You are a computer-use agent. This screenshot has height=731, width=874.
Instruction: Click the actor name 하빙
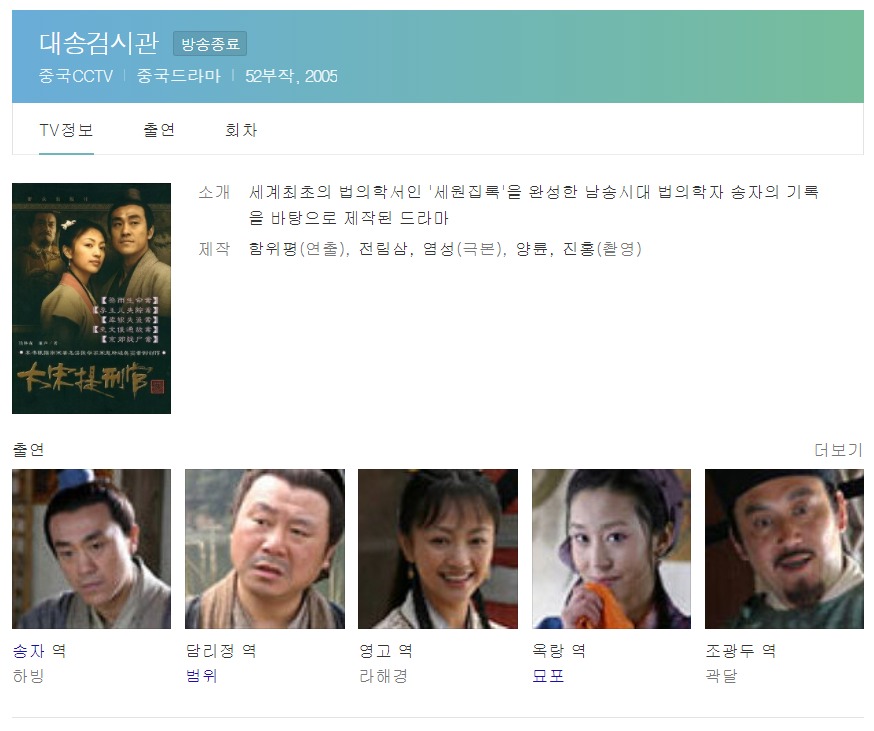[28, 676]
